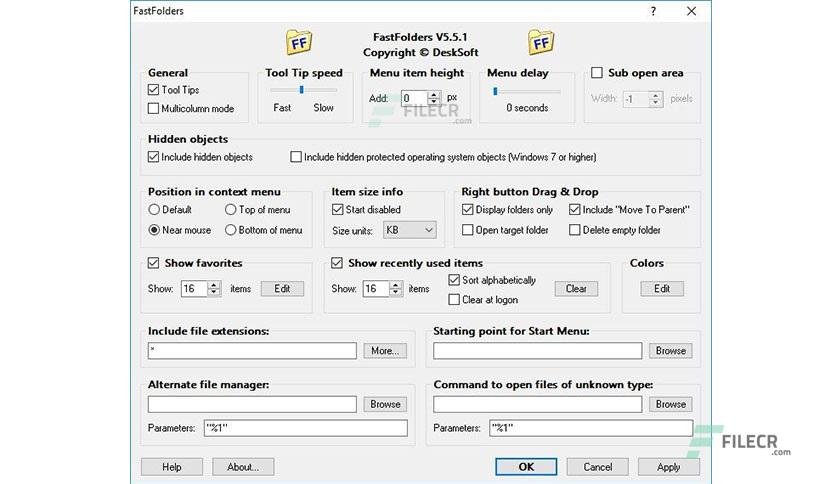Click the Edit button for favorites
This screenshot has width=836, height=484.
pyautogui.click(x=282, y=288)
